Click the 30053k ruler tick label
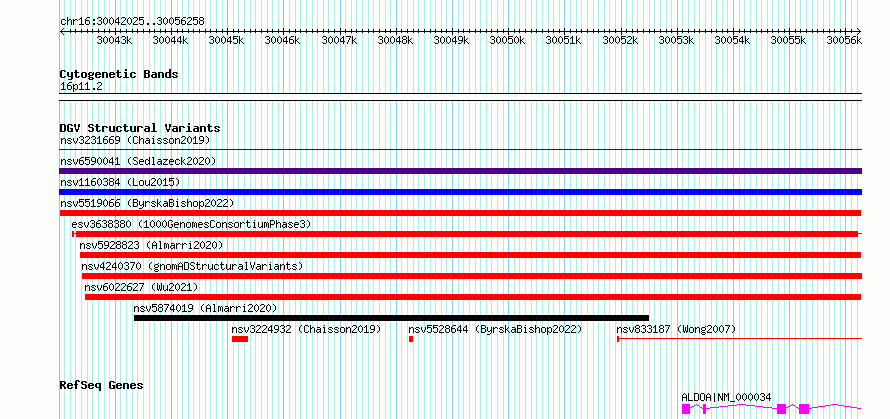This screenshot has width=890, height=419. (677, 40)
